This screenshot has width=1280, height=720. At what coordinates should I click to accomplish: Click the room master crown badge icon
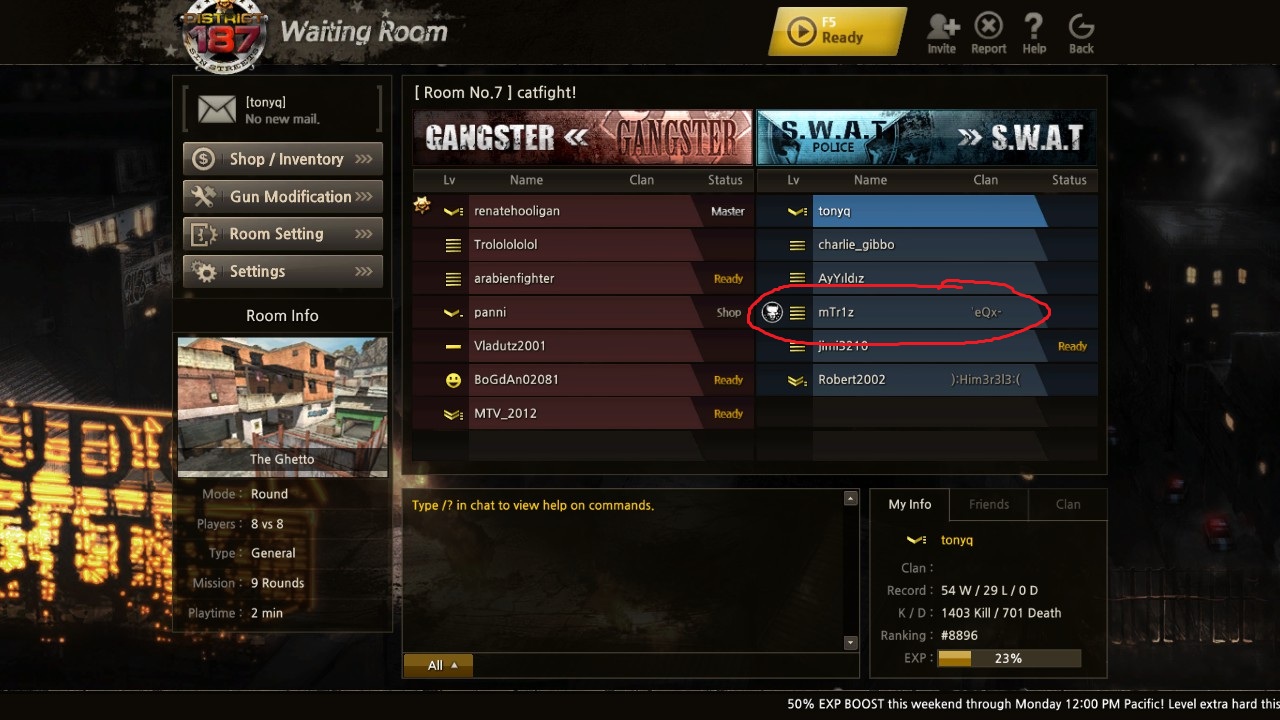pyautogui.click(x=422, y=206)
